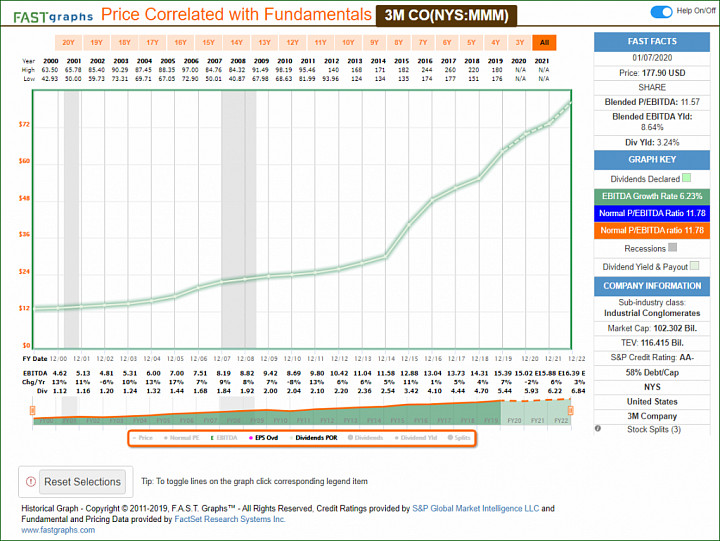Select the 9Y time range tab
This screenshot has width=720, height=541.
(375, 43)
